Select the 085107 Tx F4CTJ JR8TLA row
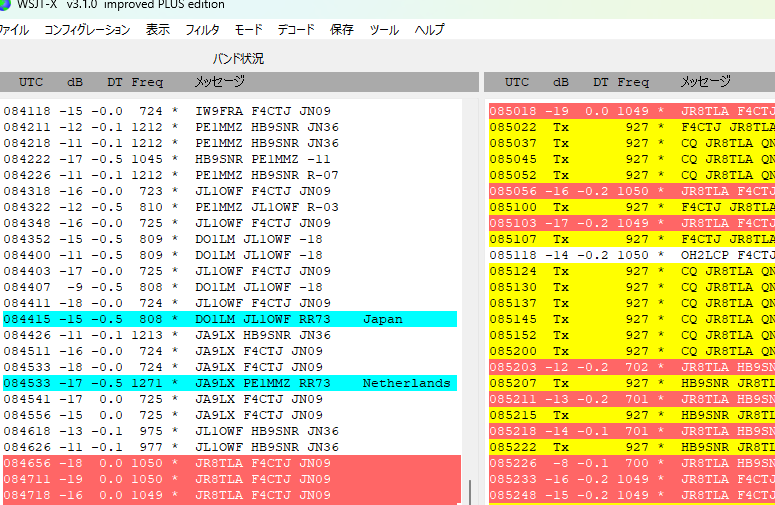775x505 pixels. tap(632, 239)
